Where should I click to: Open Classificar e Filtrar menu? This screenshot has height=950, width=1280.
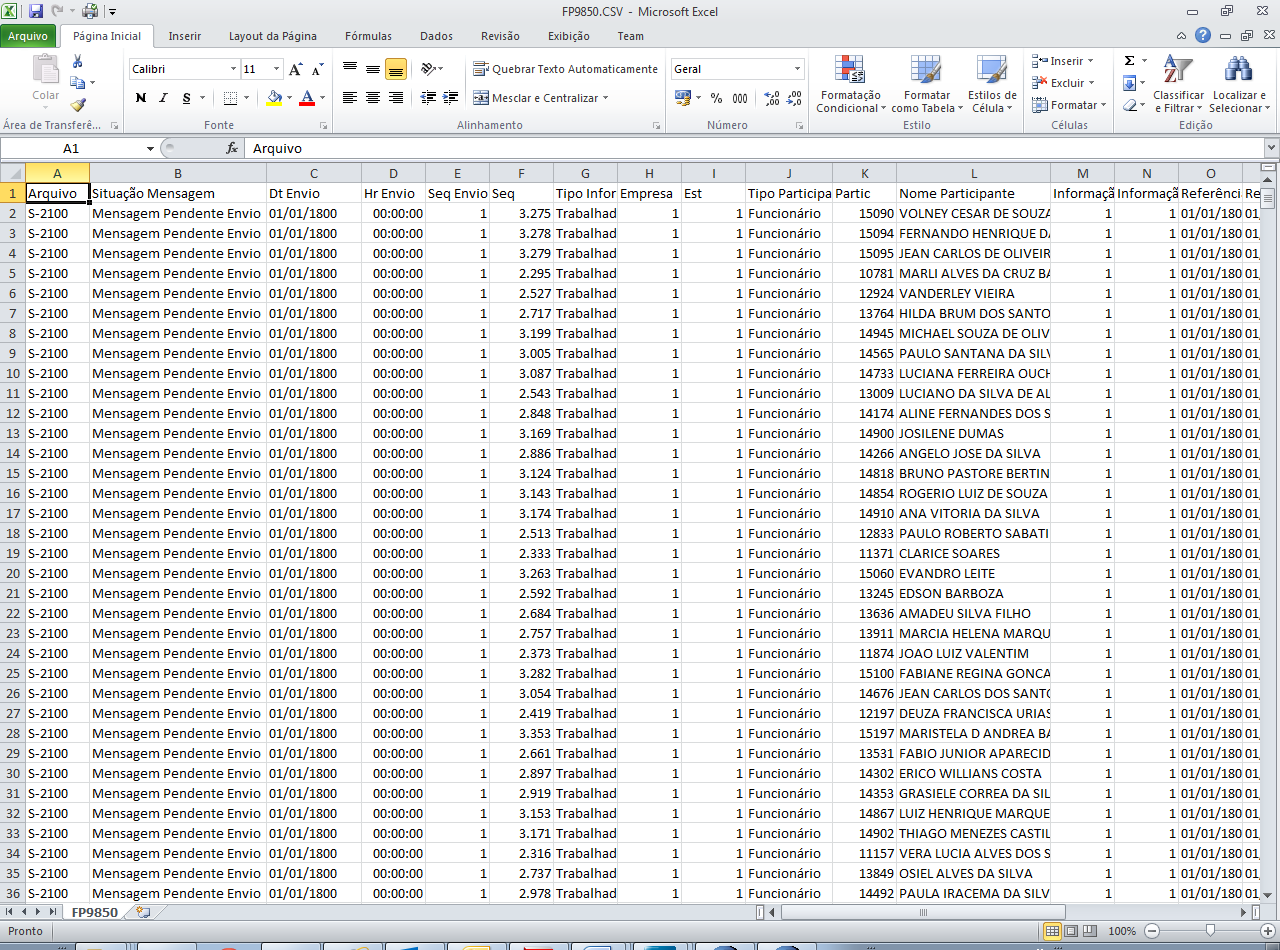pyautogui.click(x=1179, y=84)
